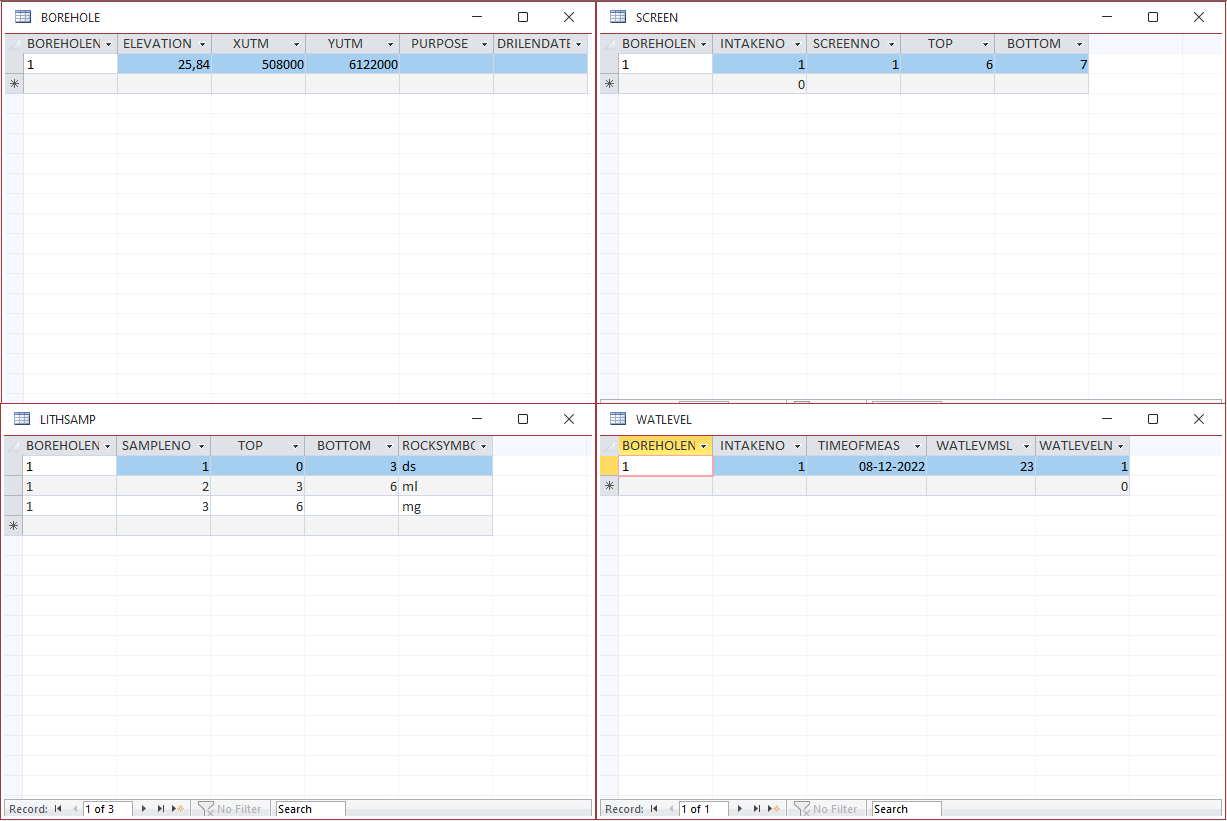Click the BOREHOLE window table icon
1227x821 pixels.
[23, 17]
